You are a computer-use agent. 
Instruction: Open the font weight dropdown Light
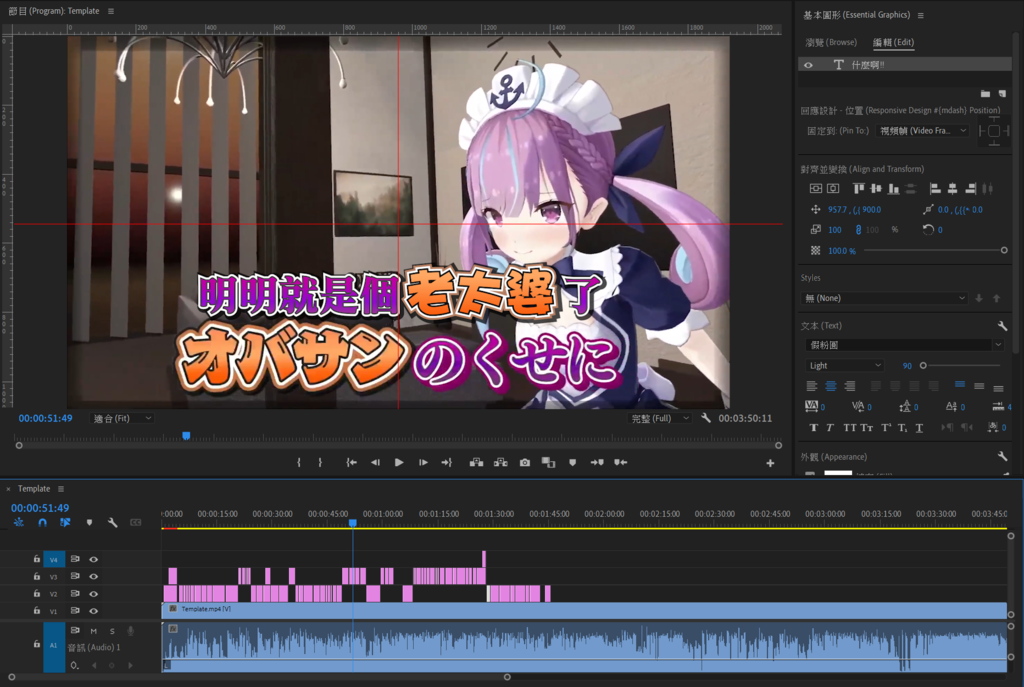coord(845,366)
